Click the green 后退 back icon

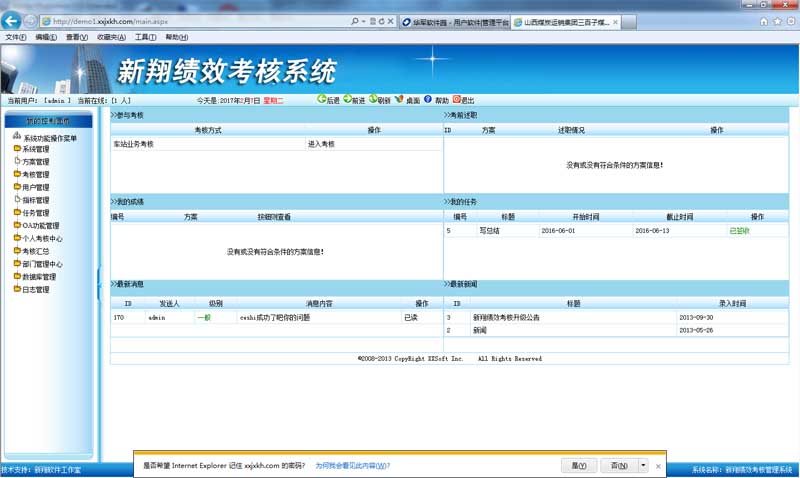pyautogui.click(x=321, y=100)
